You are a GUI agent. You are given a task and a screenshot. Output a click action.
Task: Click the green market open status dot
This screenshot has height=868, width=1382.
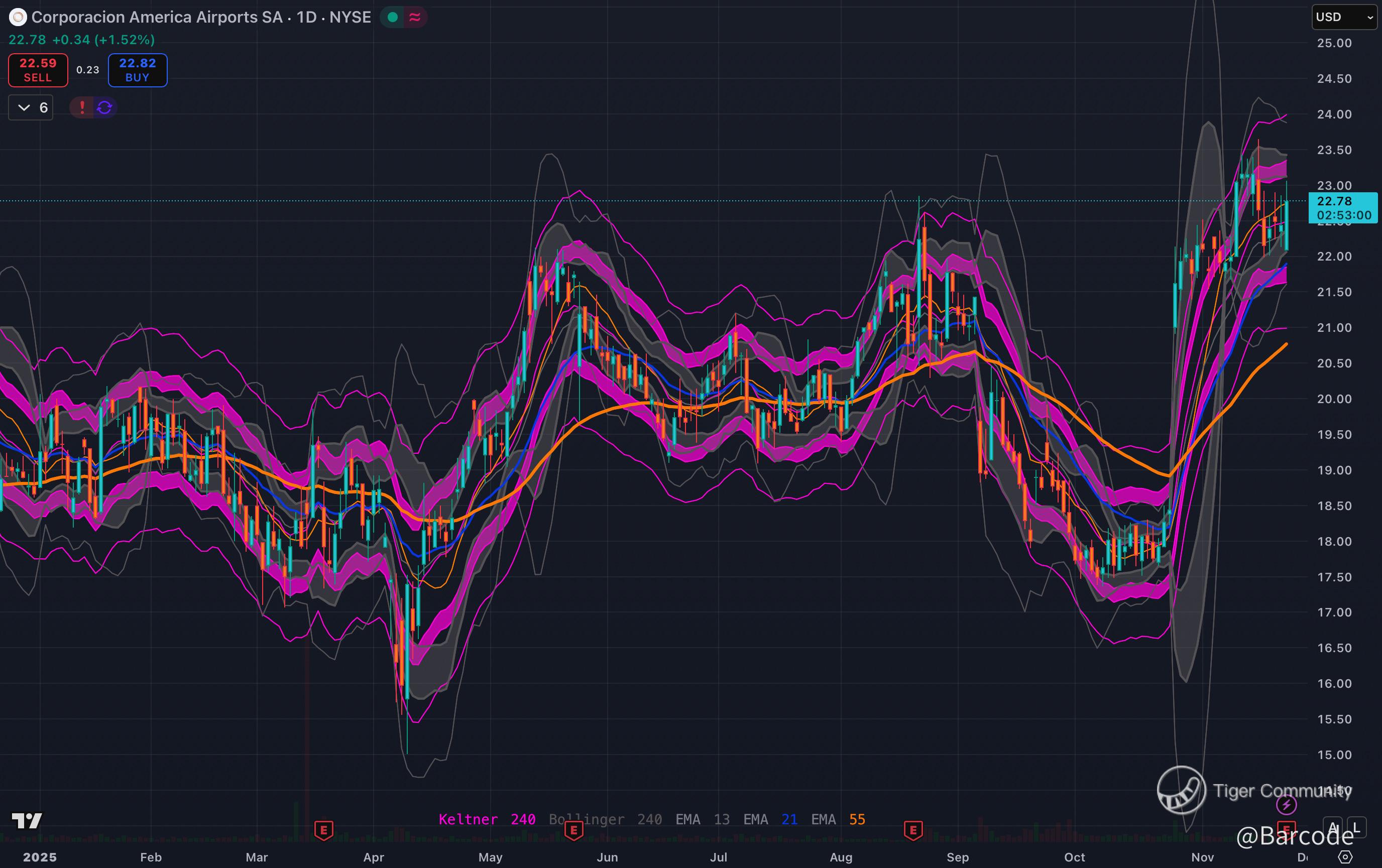393,17
